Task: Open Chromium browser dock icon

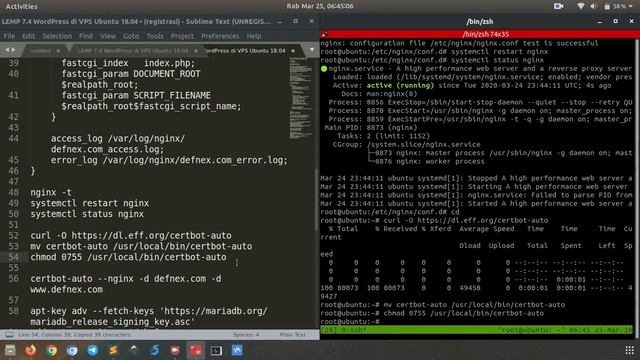Action: point(72,350)
